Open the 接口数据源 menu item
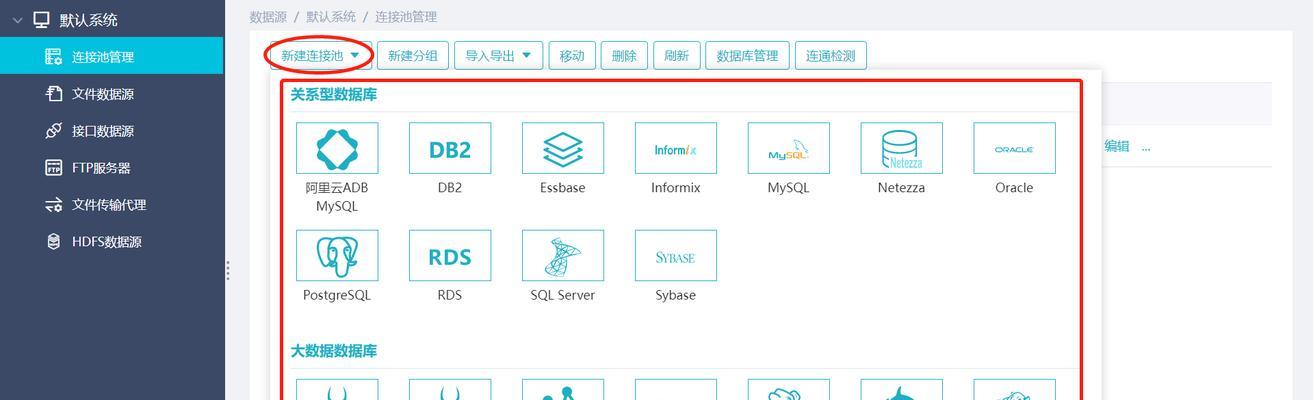This screenshot has width=1313, height=400. [111, 131]
